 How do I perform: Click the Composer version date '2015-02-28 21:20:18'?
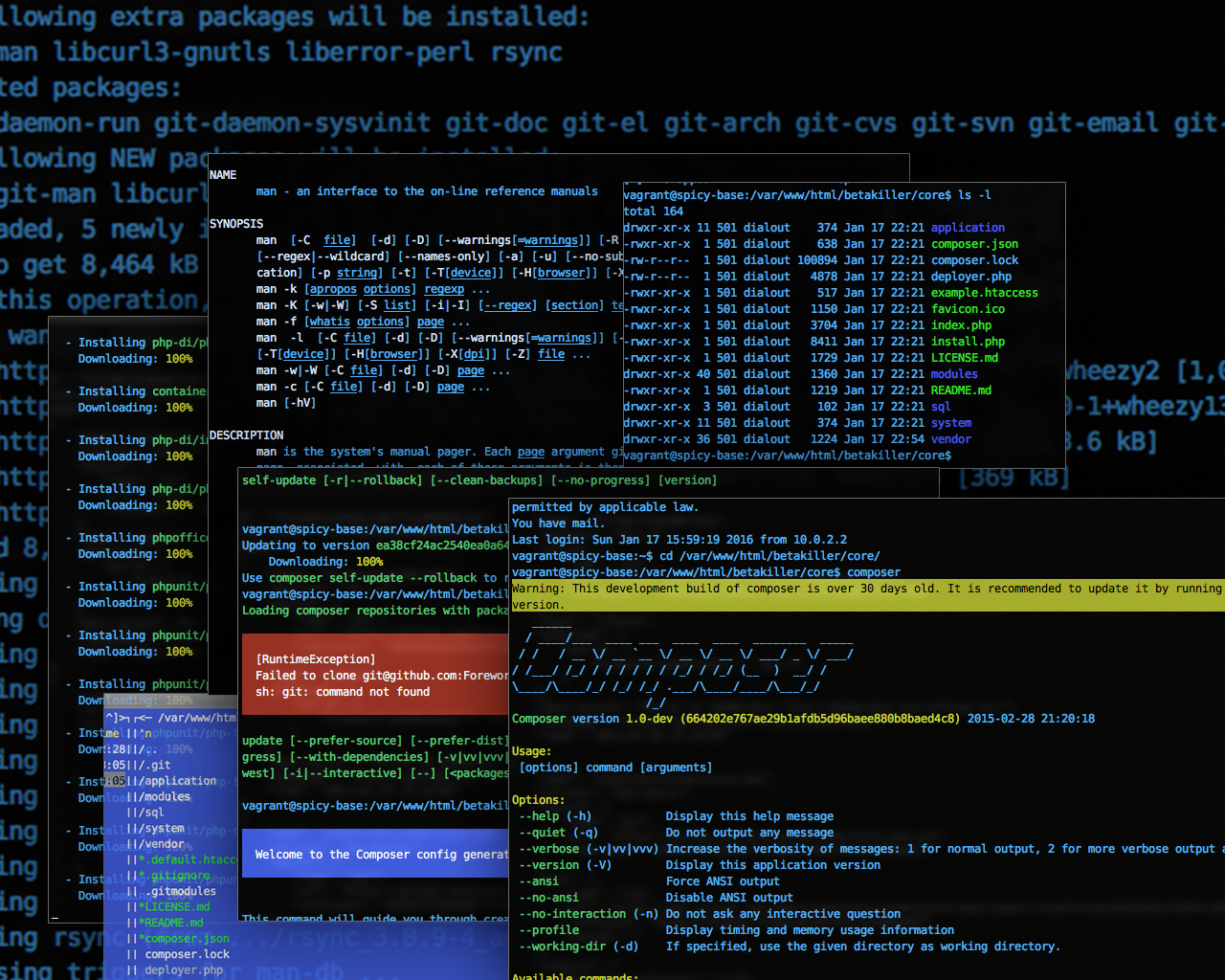coord(1031,719)
